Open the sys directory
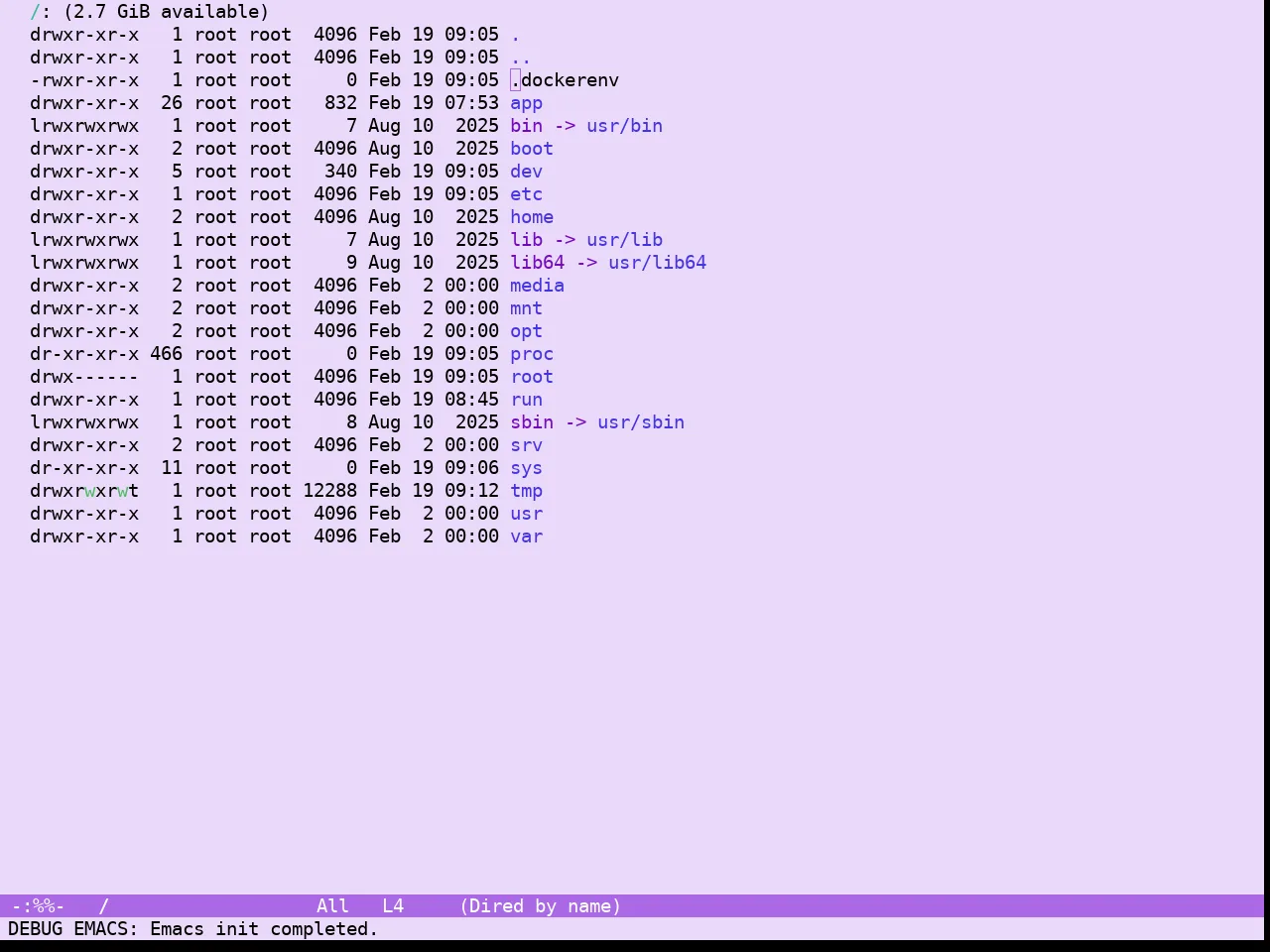 pyautogui.click(x=526, y=468)
